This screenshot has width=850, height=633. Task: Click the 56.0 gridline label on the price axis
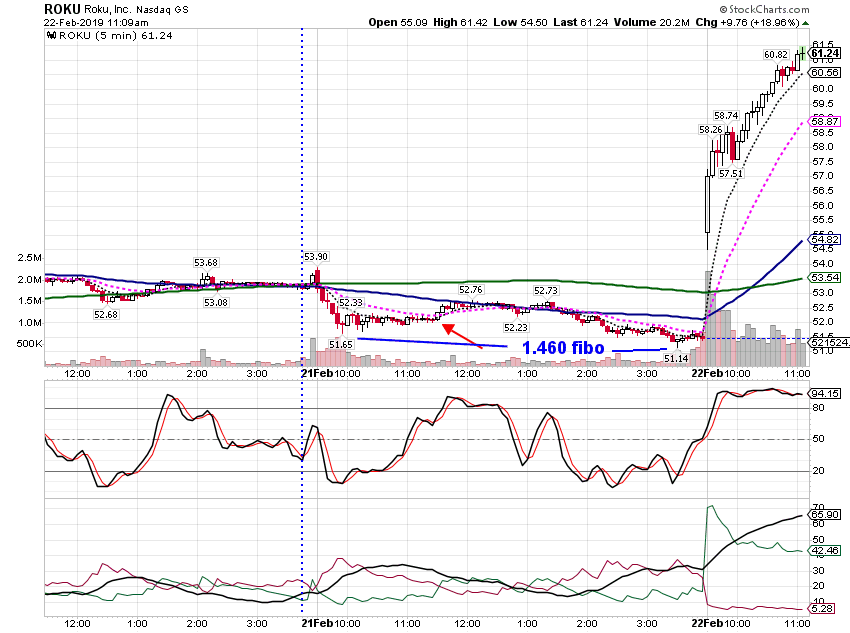822,205
